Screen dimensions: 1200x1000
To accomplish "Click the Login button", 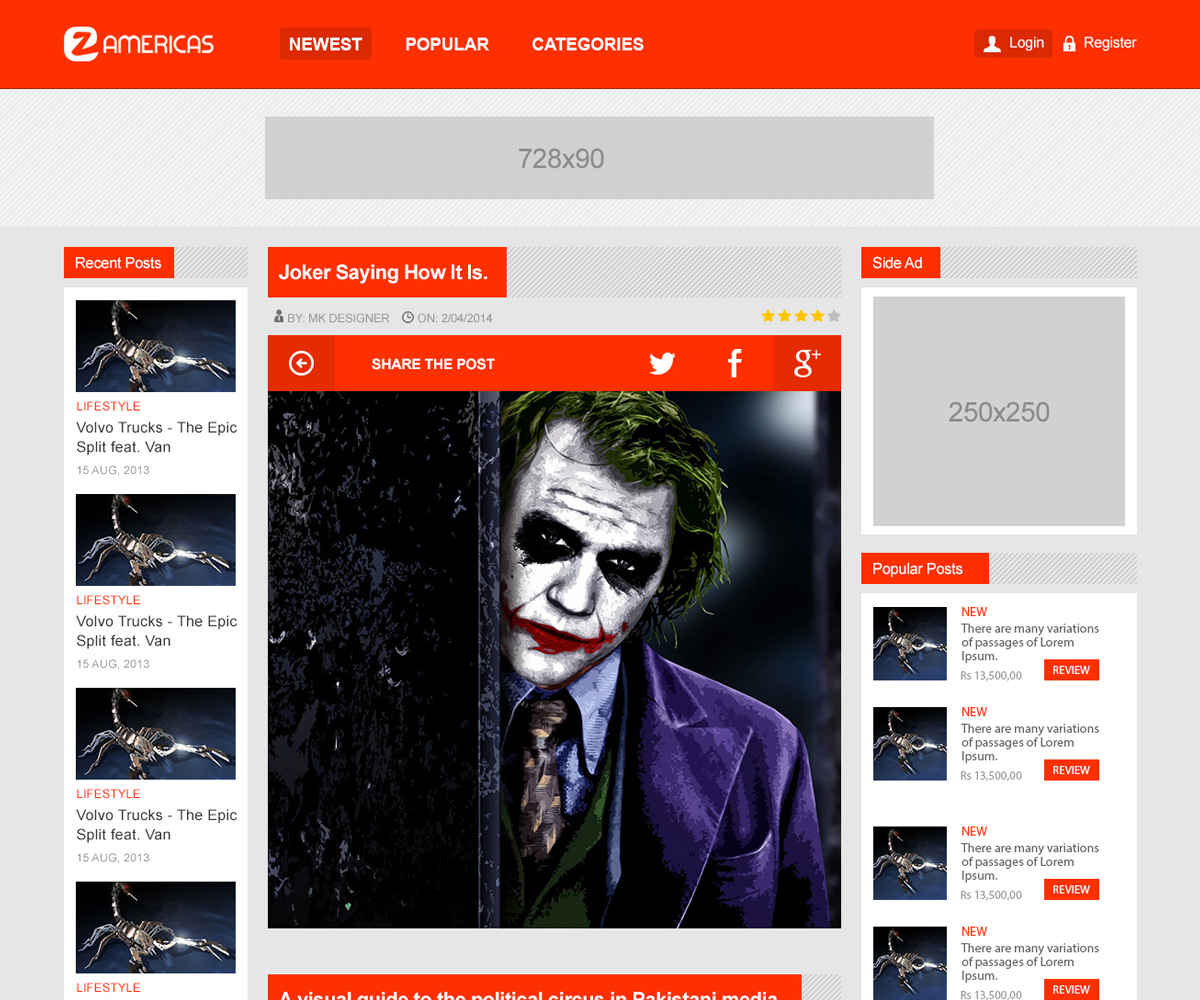I will point(1013,43).
